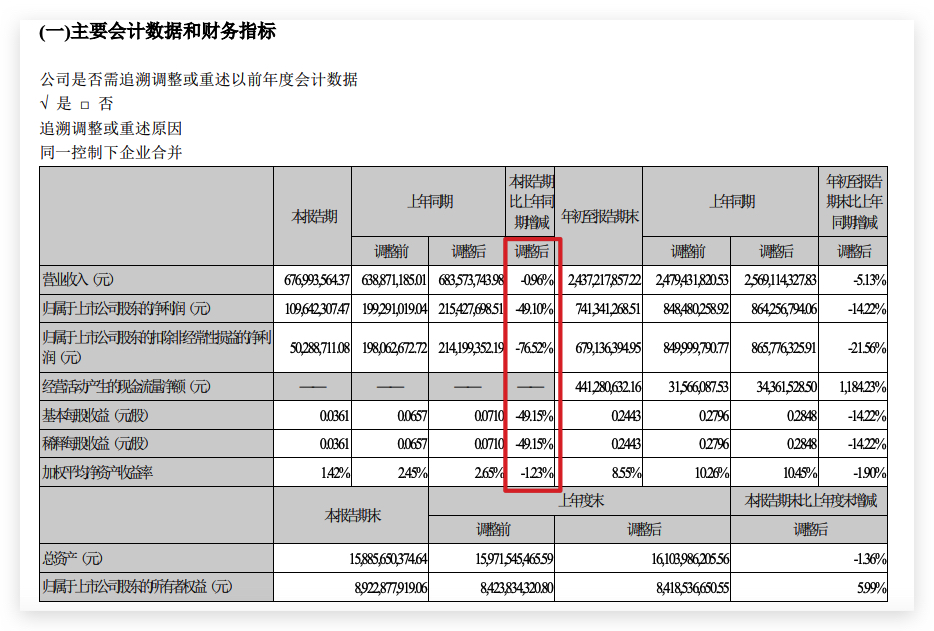Click the value 683,573,743.98
Image resolution: width=934 pixels, height=631 pixels.
(x=471, y=279)
